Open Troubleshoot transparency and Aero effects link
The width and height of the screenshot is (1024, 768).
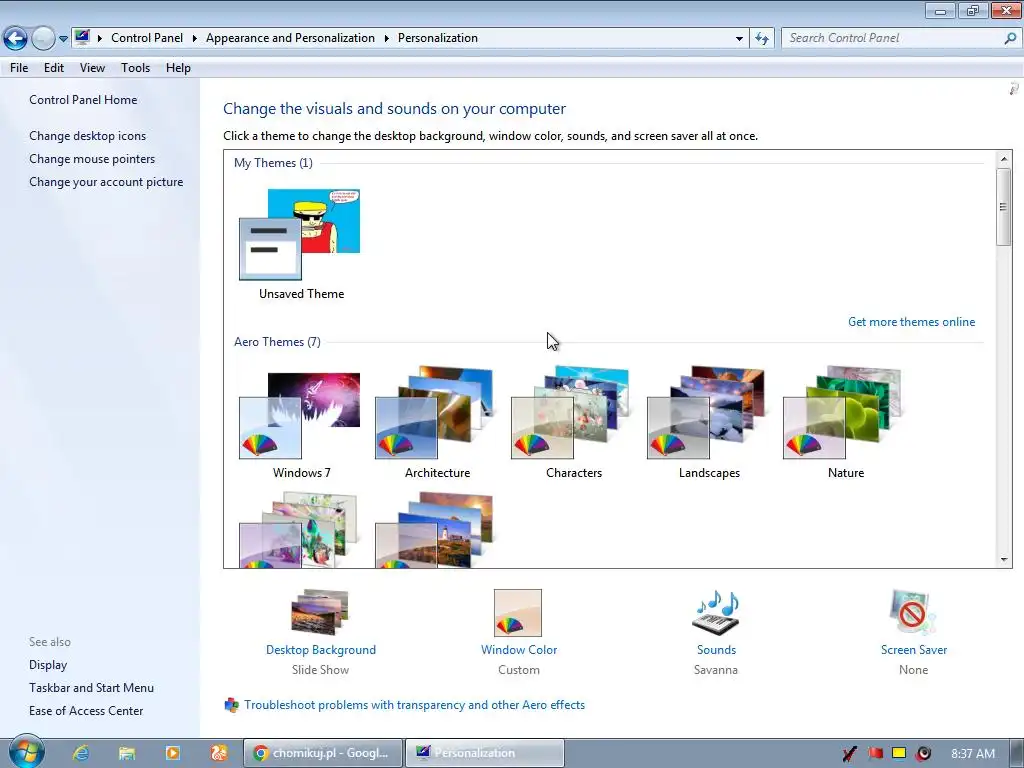click(415, 705)
